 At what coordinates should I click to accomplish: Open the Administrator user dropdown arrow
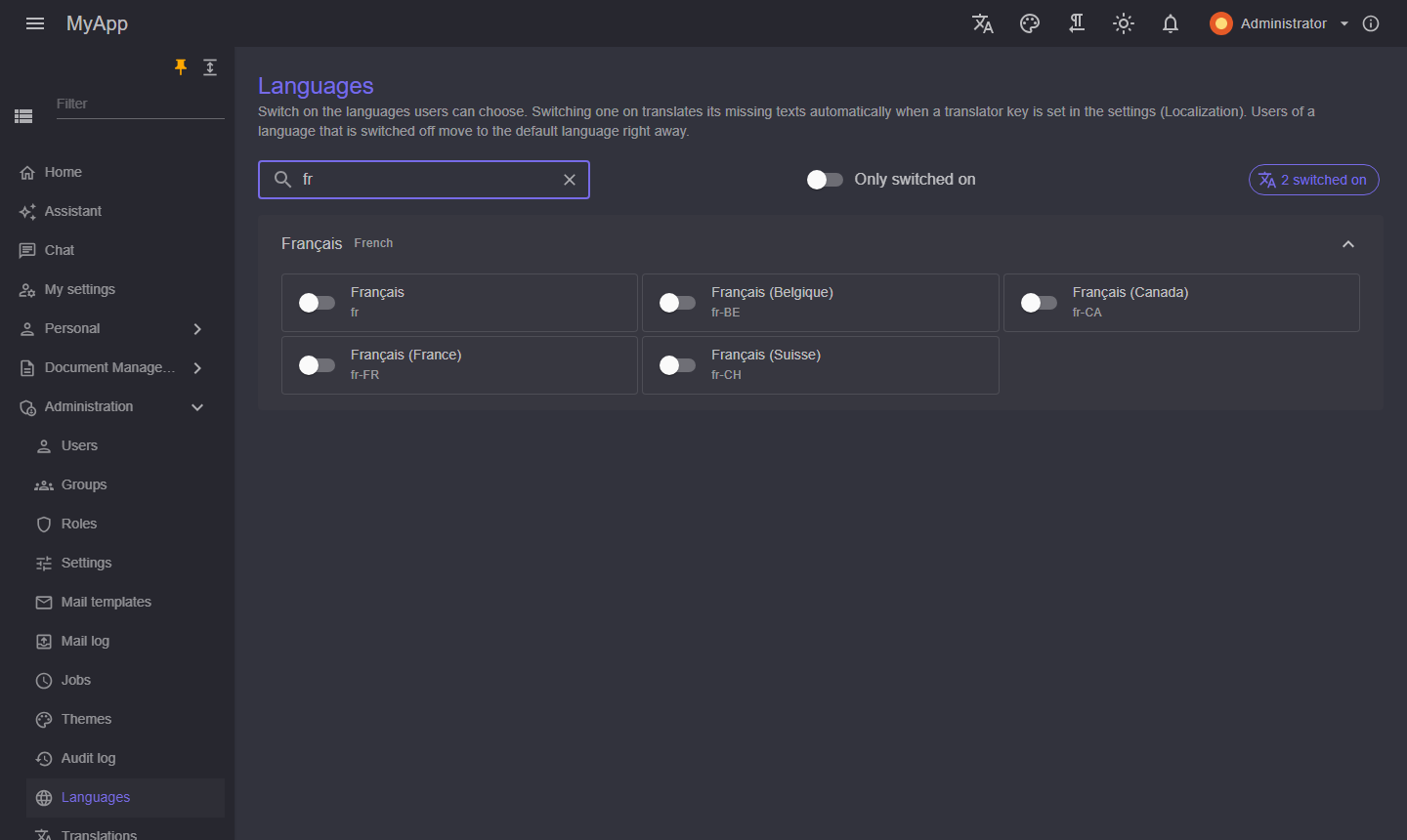click(x=1344, y=23)
